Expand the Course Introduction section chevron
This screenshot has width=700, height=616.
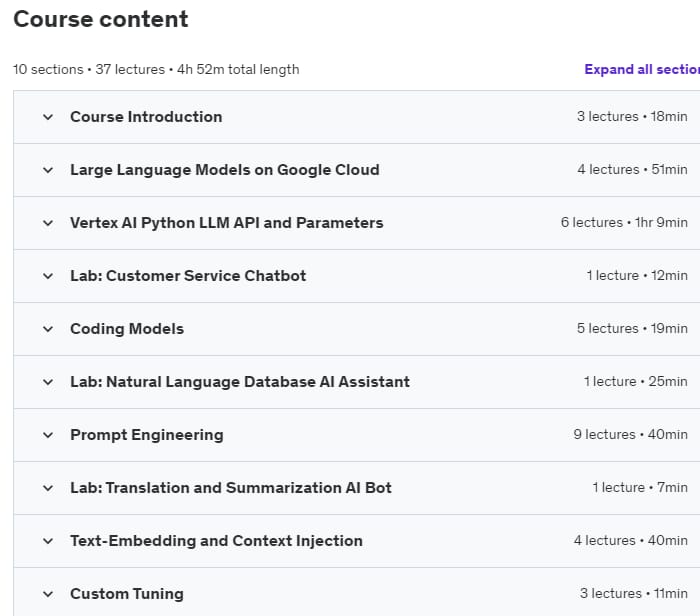pyautogui.click(x=48, y=117)
